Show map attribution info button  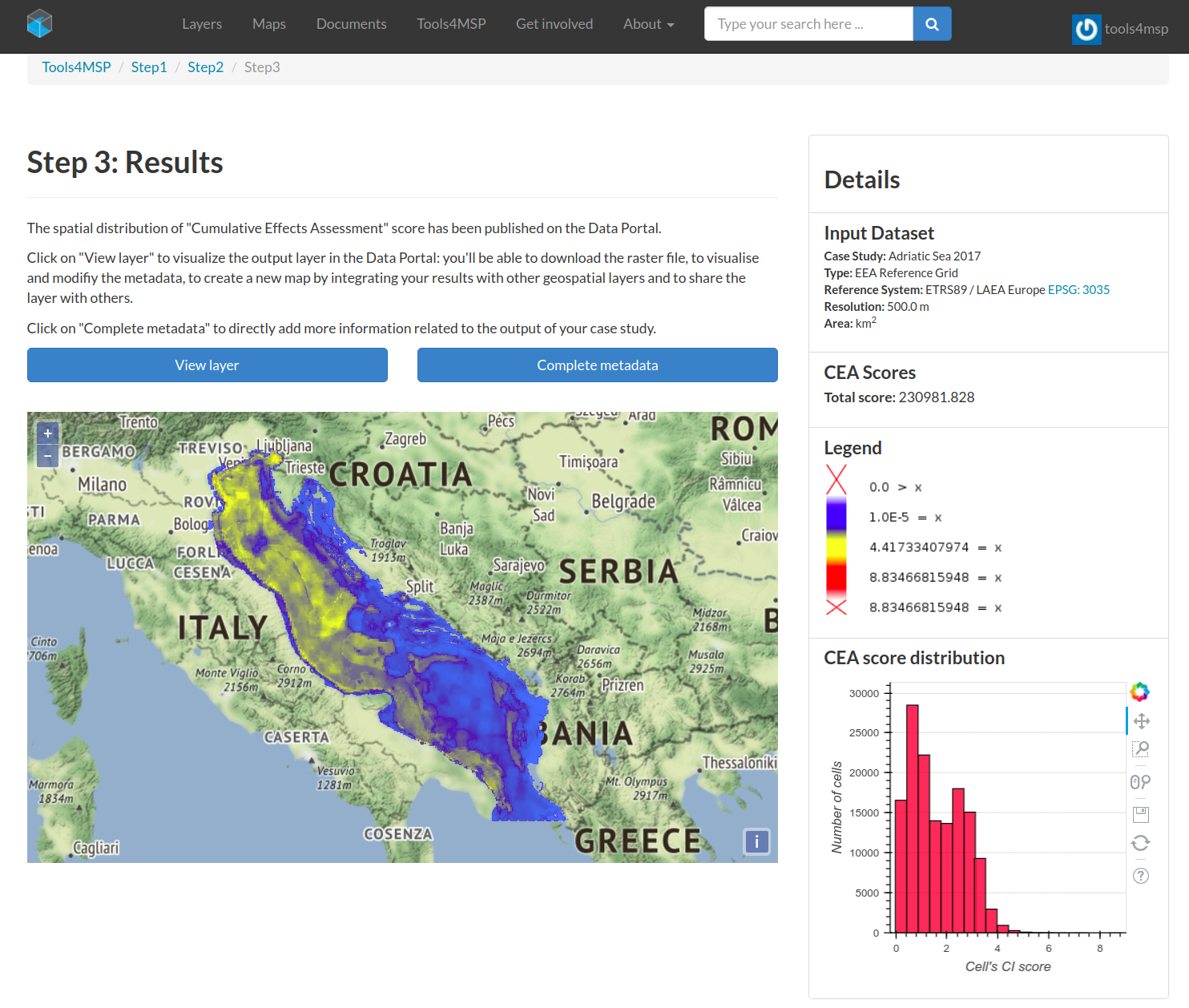point(756,841)
